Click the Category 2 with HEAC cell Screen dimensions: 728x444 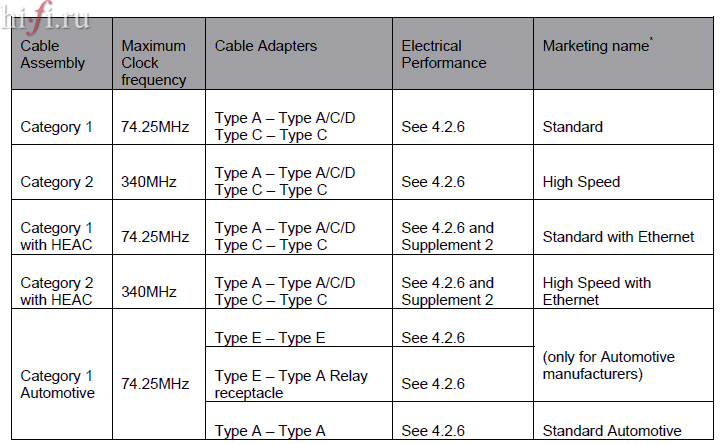coord(56,291)
